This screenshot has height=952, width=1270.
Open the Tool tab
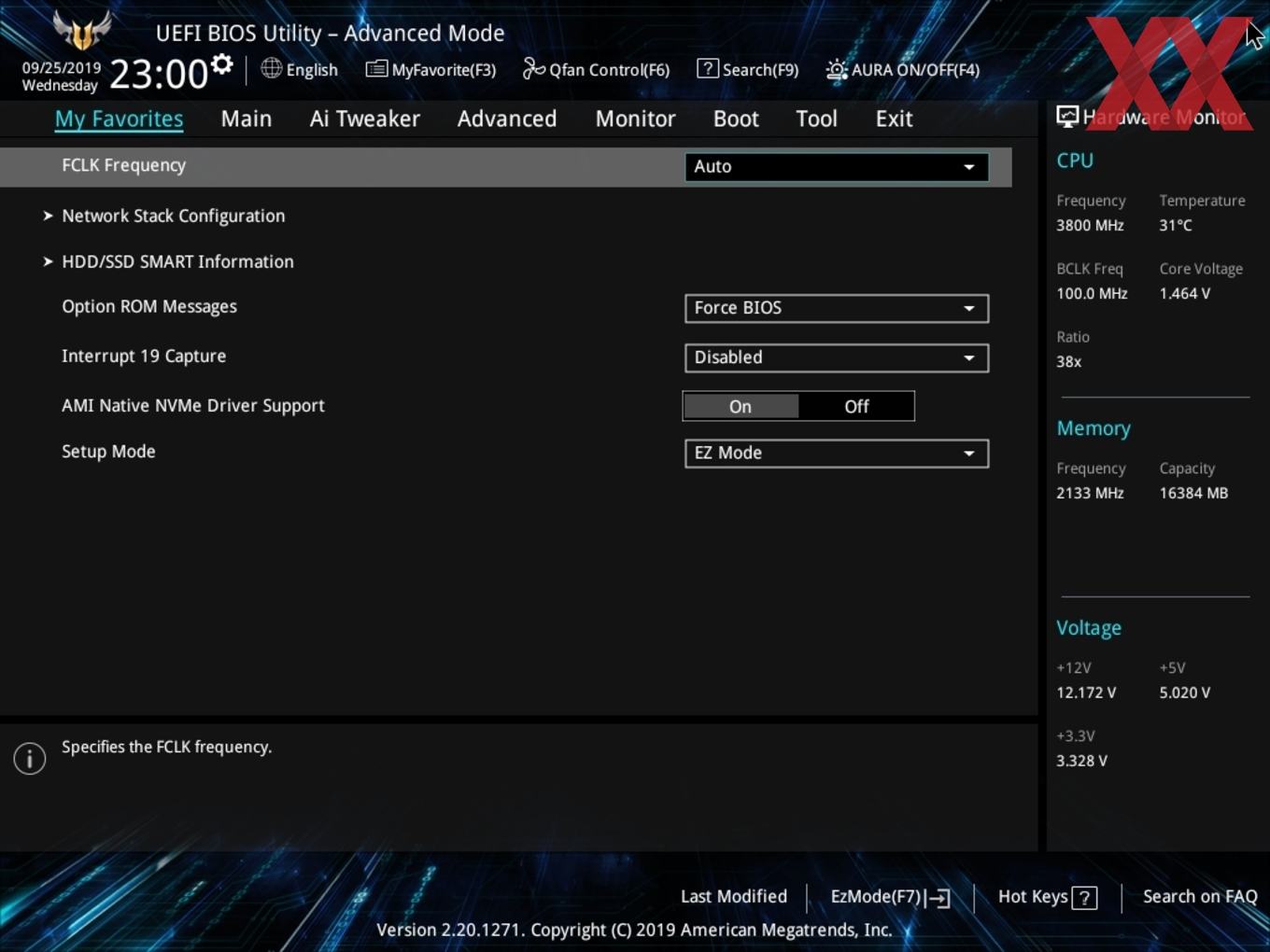click(816, 119)
